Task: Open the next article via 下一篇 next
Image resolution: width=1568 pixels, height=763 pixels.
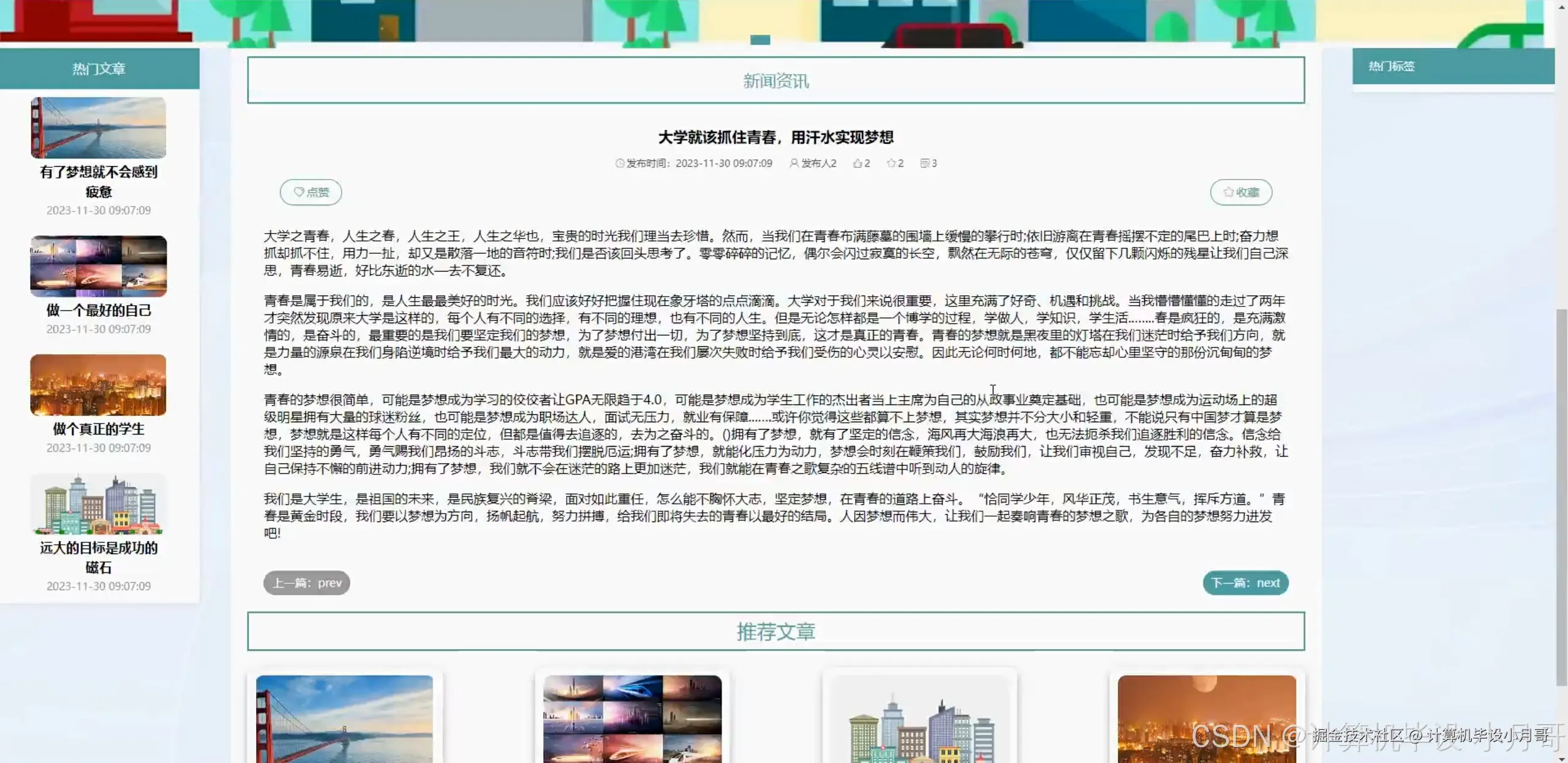Action: (1245, 583)
